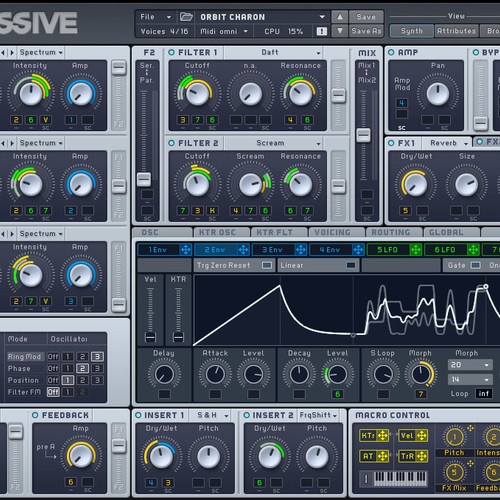Open Filter 1 type dropdown showing Daft

273,52
